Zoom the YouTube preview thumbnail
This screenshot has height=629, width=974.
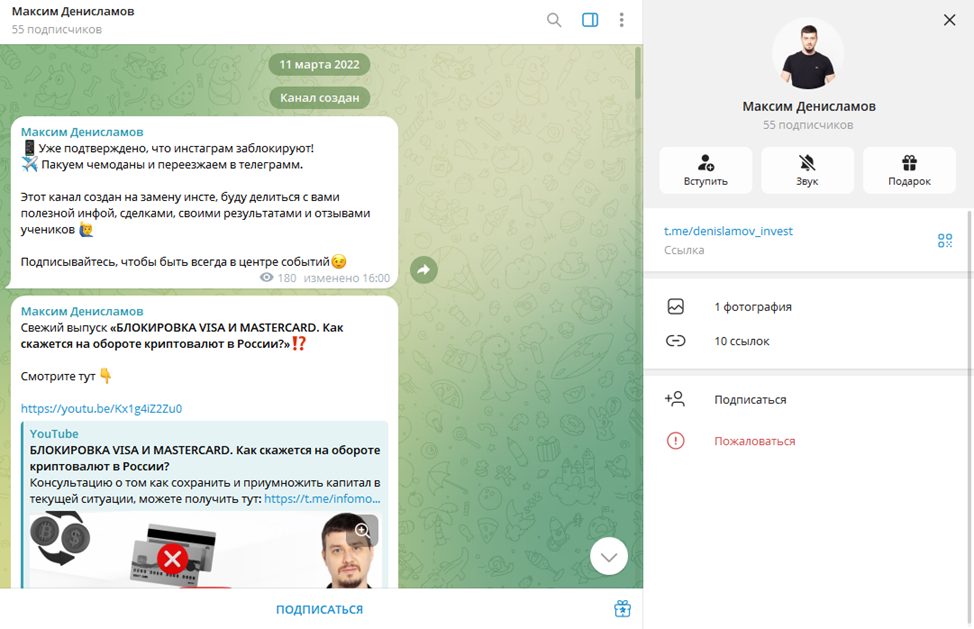(363, 530)
